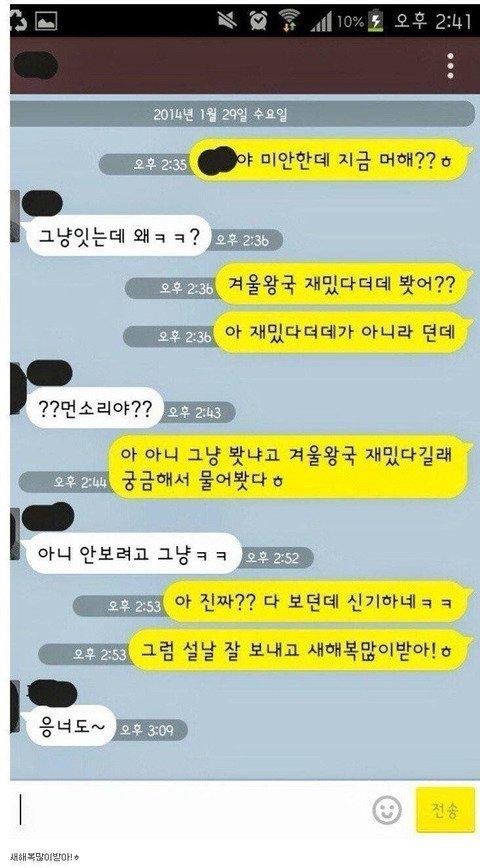Tap the '응너도~' reply bubble
The image size is (480, 868).
(69, 725)
